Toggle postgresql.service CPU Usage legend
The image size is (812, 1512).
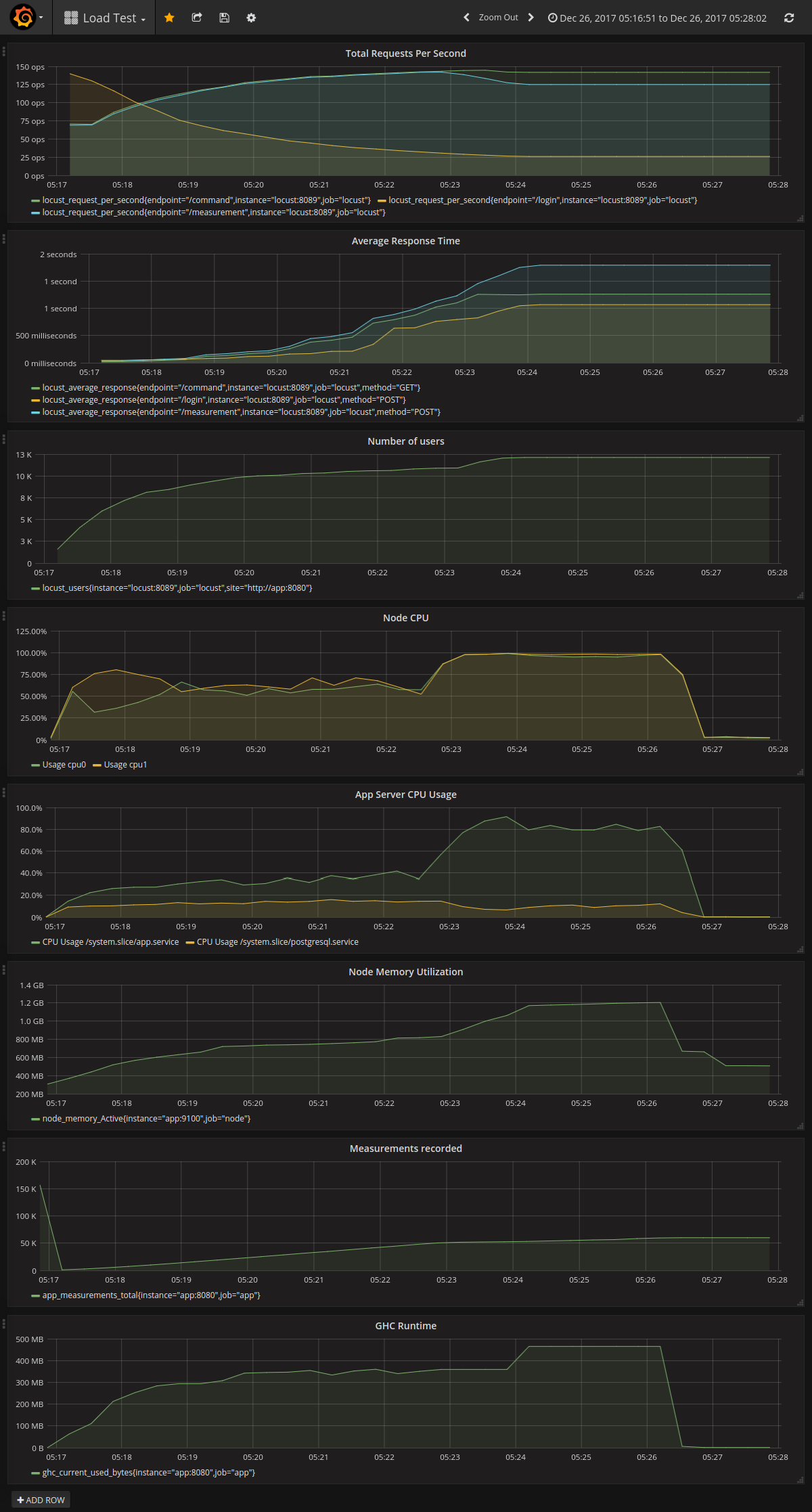pos(277,942)
